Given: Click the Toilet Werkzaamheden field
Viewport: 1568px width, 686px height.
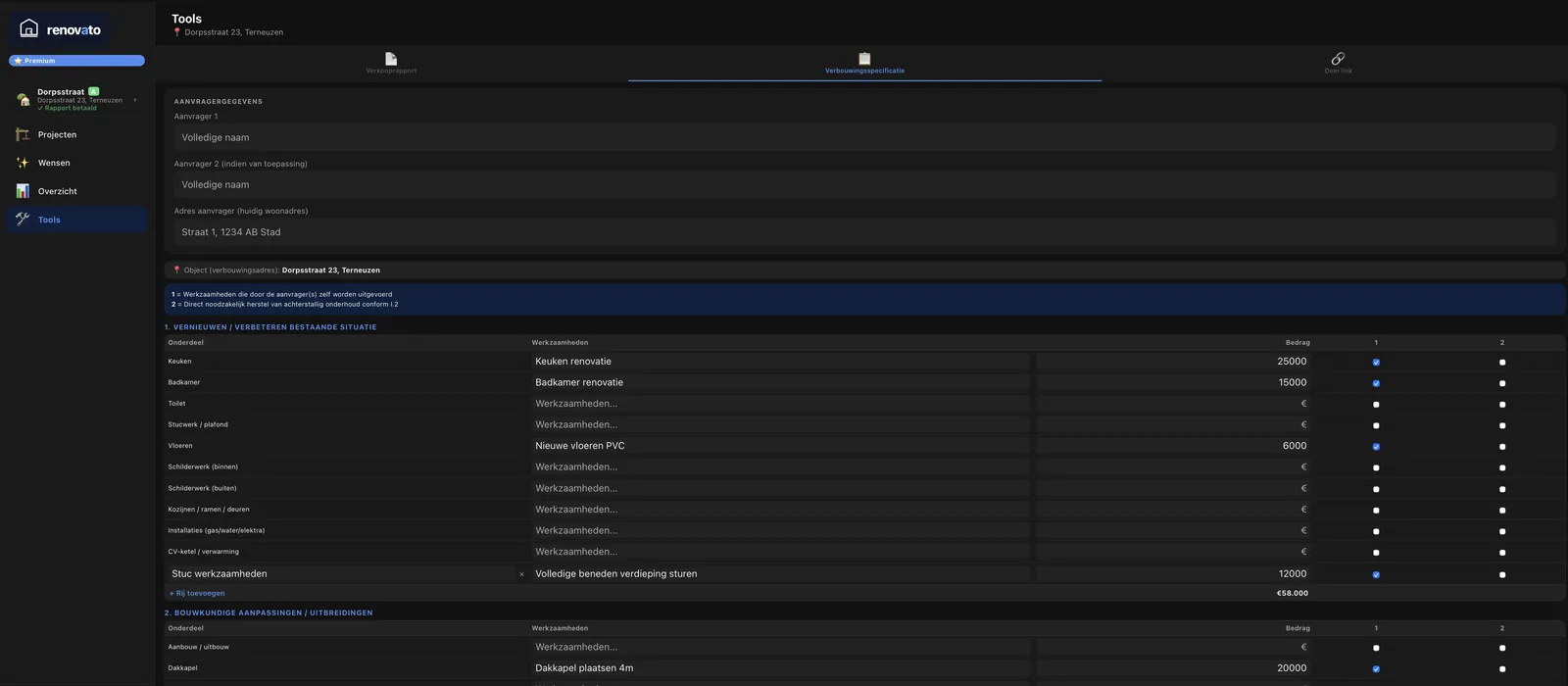Looking at the screenshot, I should (780, 404).
